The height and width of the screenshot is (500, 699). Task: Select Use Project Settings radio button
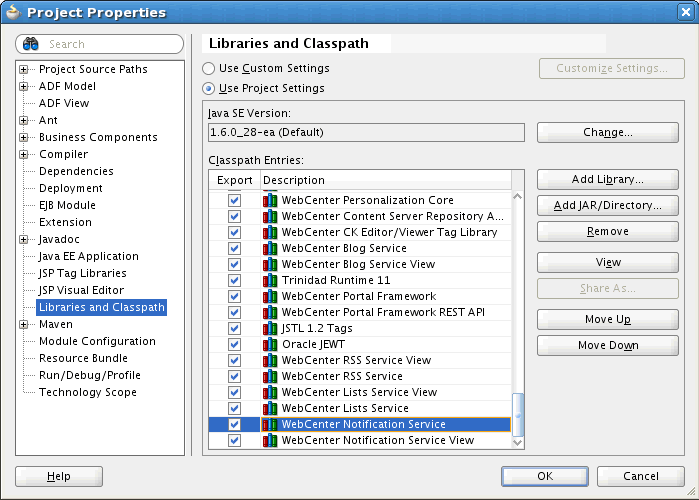(x=208, y=88)
